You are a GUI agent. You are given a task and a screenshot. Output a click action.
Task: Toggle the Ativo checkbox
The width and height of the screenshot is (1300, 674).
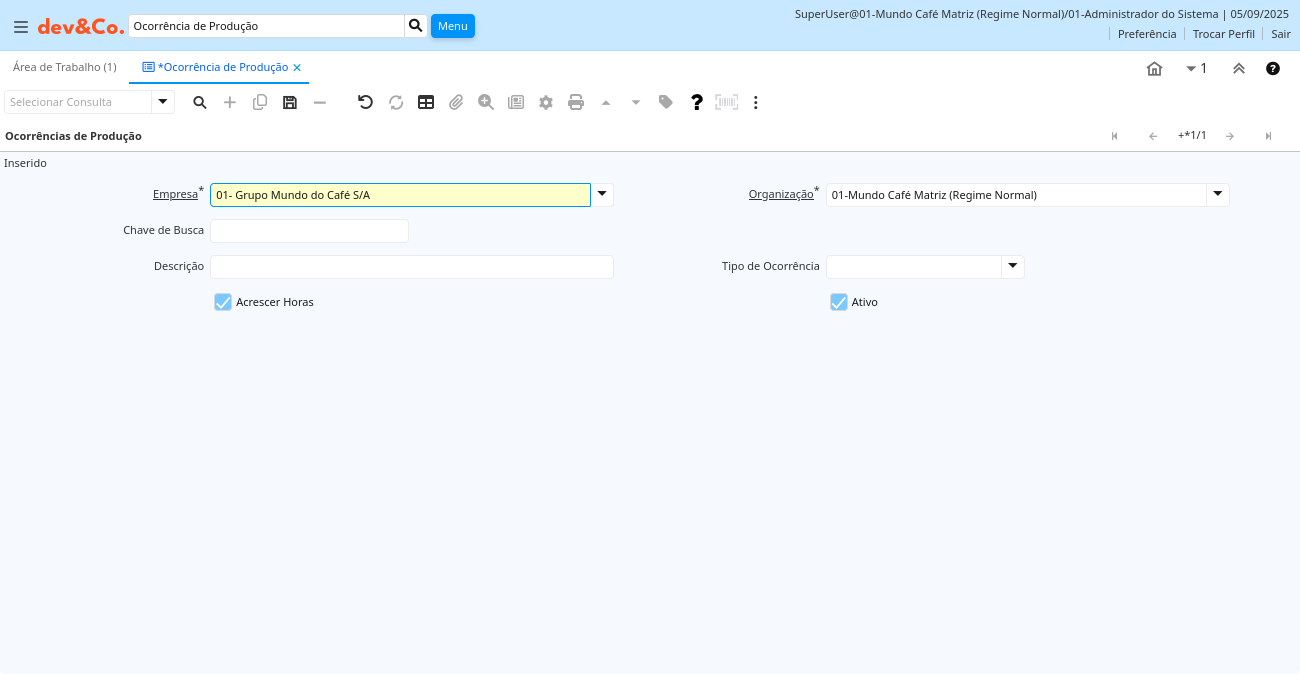(839, 302)
